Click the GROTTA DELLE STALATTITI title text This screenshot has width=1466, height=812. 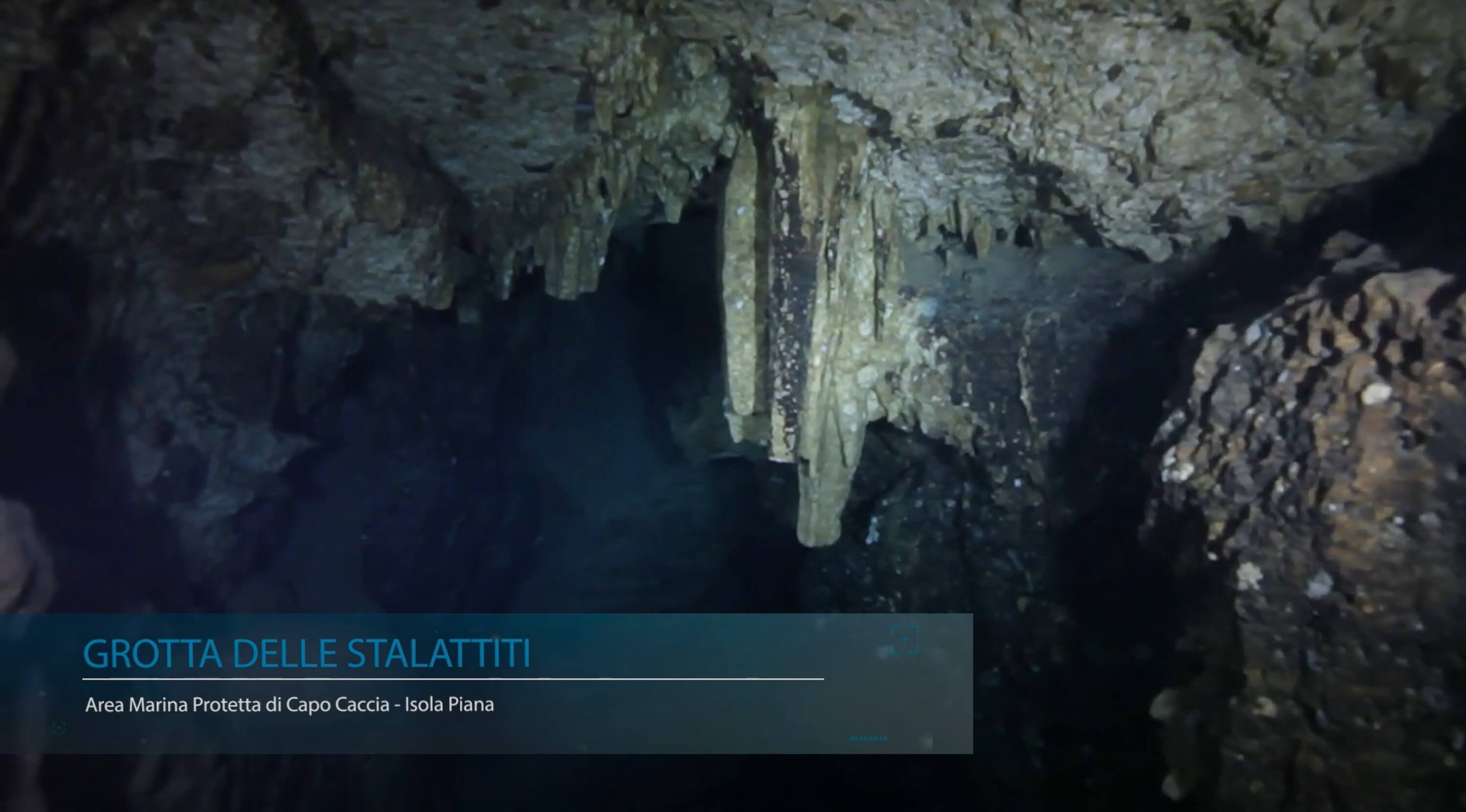[x=307, y=654]
